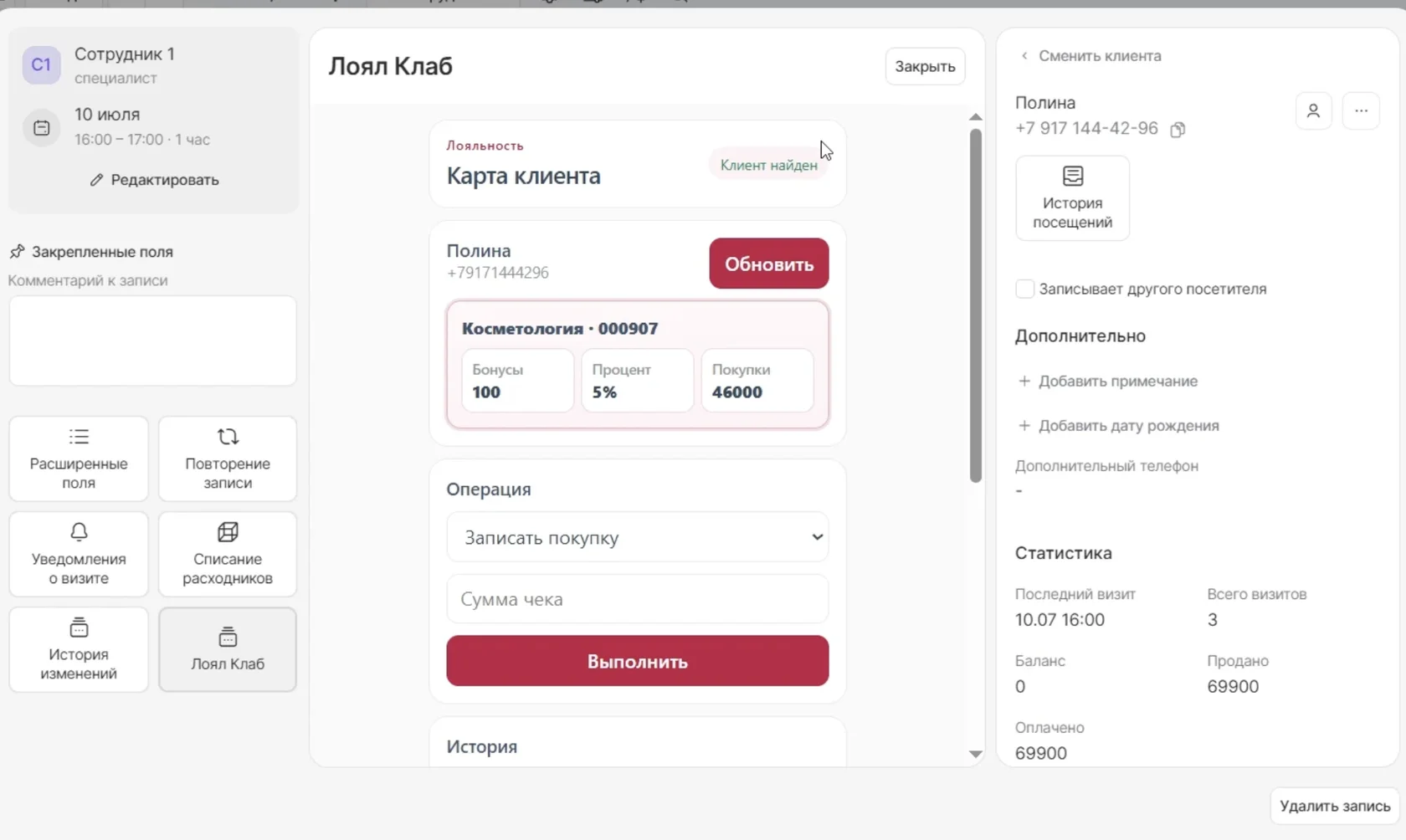Open Расширенные поля tile
This screenshot has height=840, width=1406.
79,459
